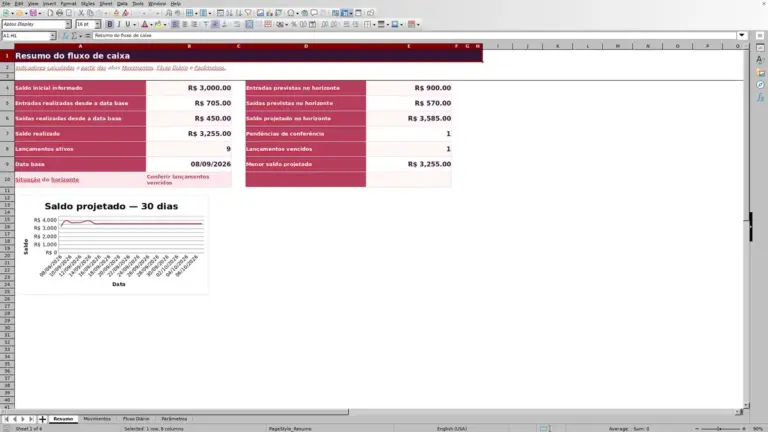The image size is (768, 432).
Task: Open the sidebar Styles panel icon
Action: tap(760, 60)
